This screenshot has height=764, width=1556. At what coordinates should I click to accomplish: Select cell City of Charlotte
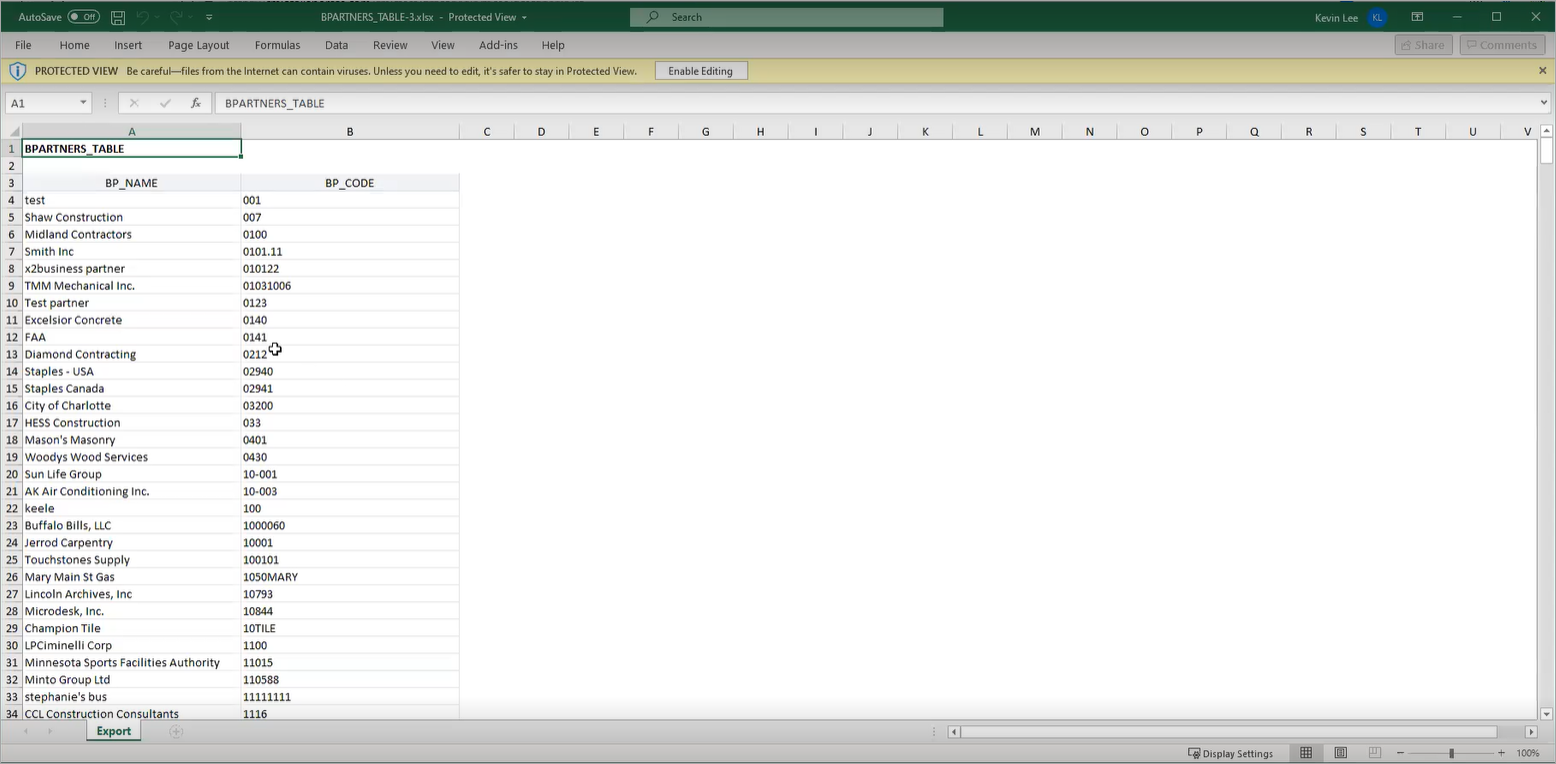(x=131, y=406)
